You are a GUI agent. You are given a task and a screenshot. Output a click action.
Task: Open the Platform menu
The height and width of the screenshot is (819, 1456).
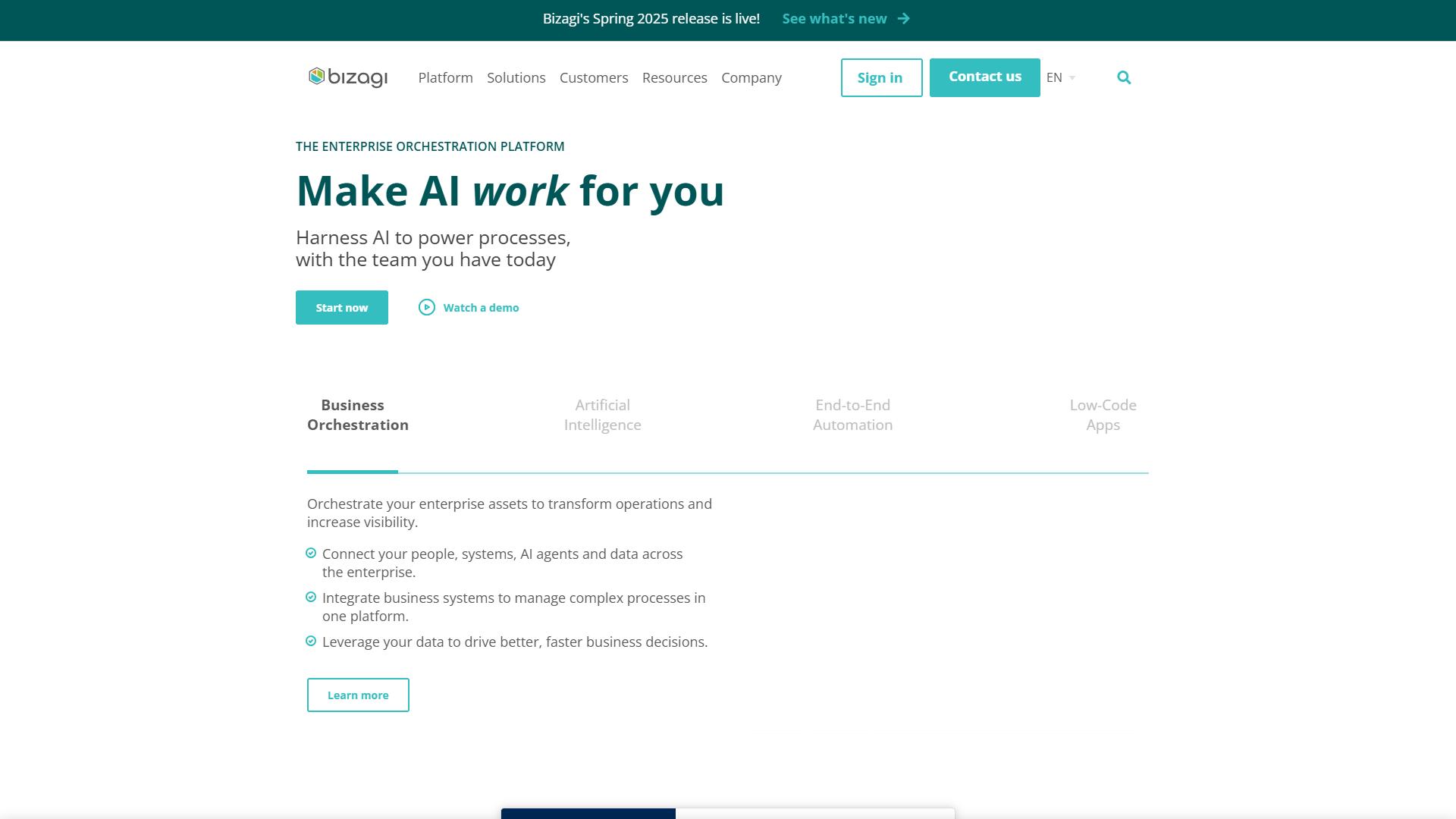[445, 77]
